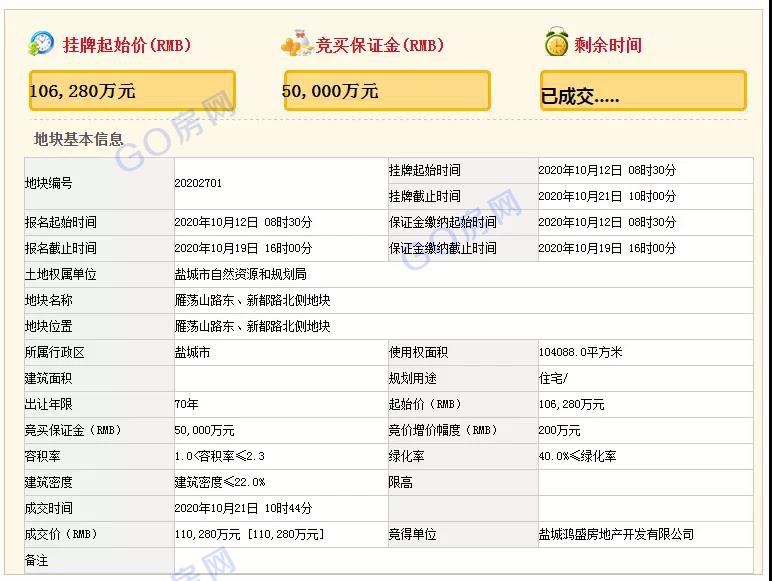Click the 地块名称 value cell

[x=252, y=300]
